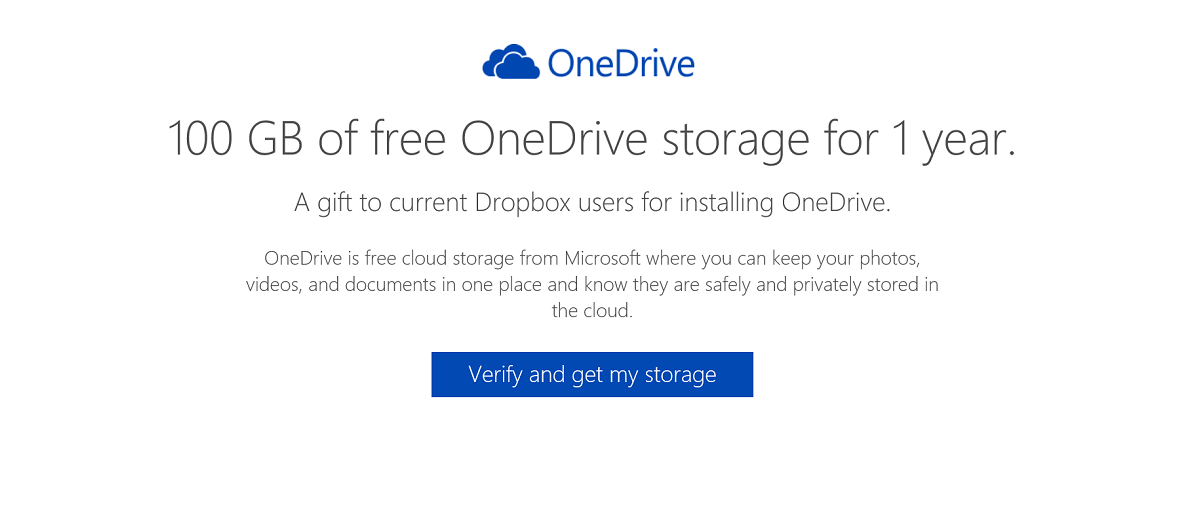This screenshot has height=520, width=1199.
Task: Click the word "OneDrive" inside the large headline
Action: pos(554,140)
